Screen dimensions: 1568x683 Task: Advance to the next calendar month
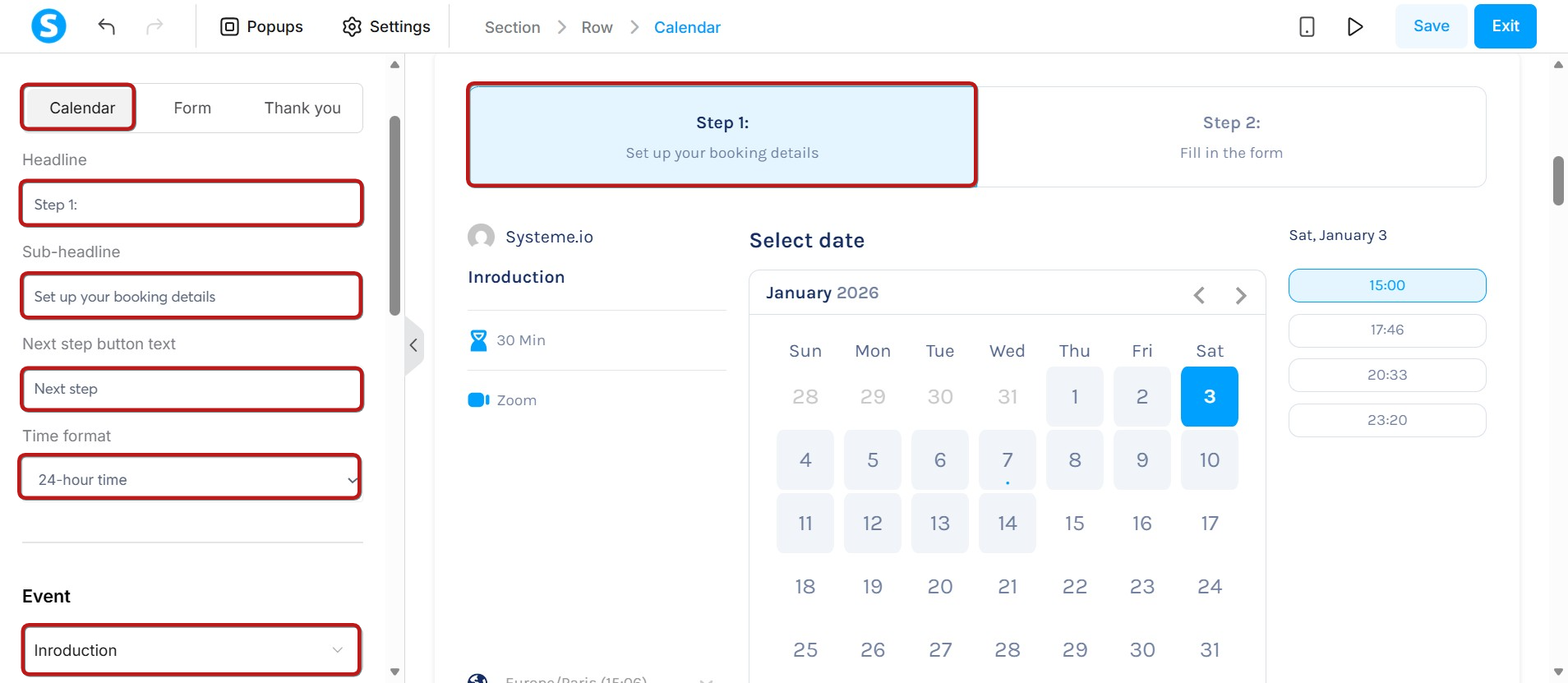(x=1241, y=295)
